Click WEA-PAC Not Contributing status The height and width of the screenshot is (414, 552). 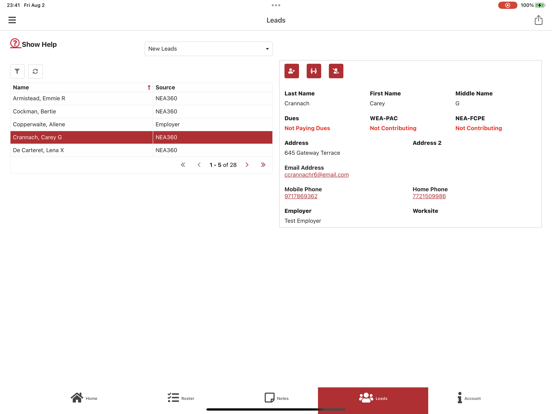393,128
